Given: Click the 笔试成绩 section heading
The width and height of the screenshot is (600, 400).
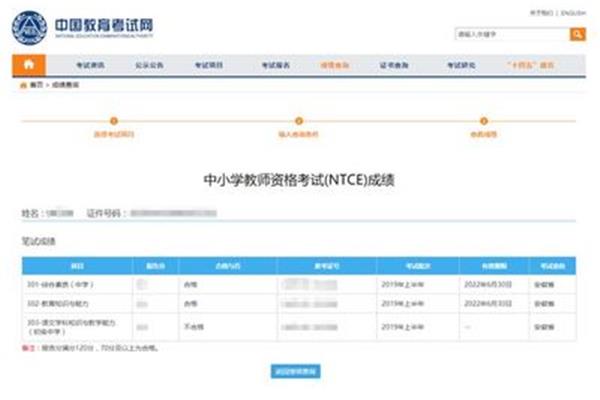Looking at the screenshot, I should pos(39,241).
